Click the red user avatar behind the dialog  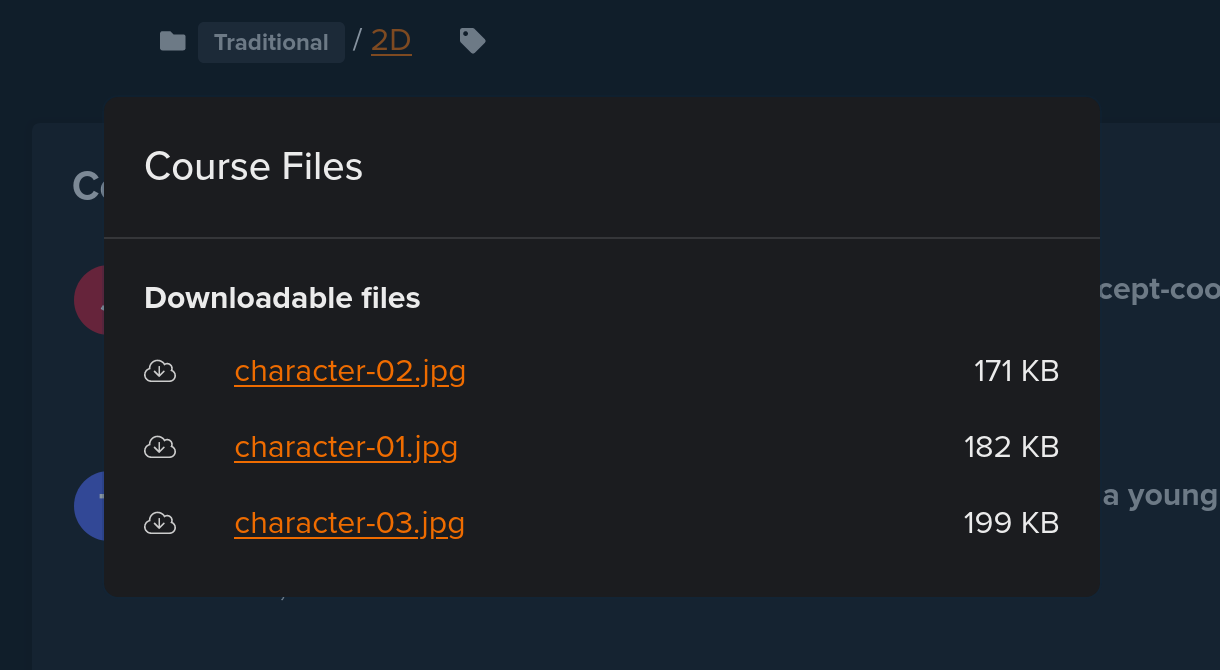(x=89, y=300)
